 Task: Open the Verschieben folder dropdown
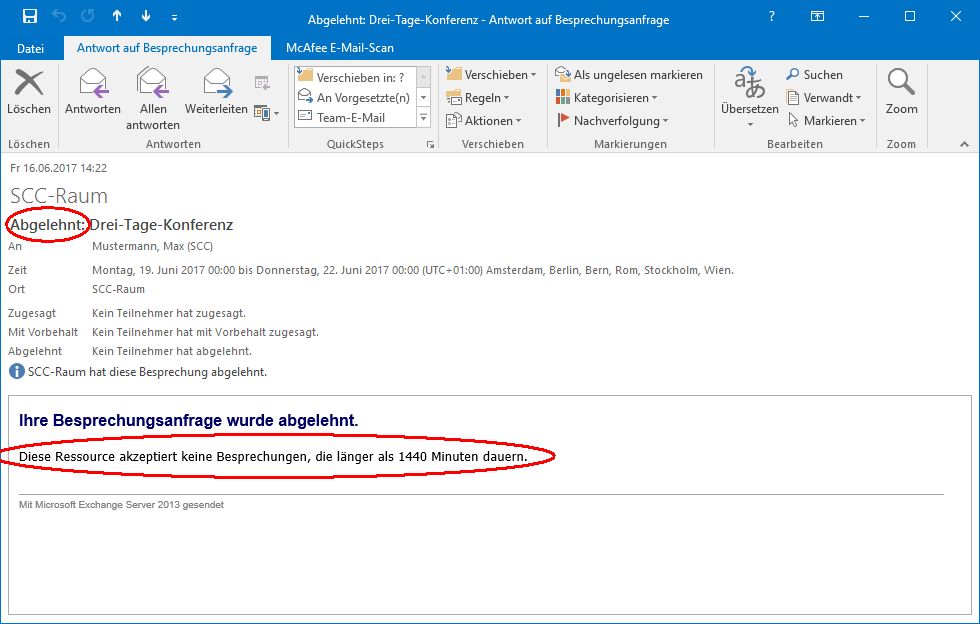[x=491, y=75]
